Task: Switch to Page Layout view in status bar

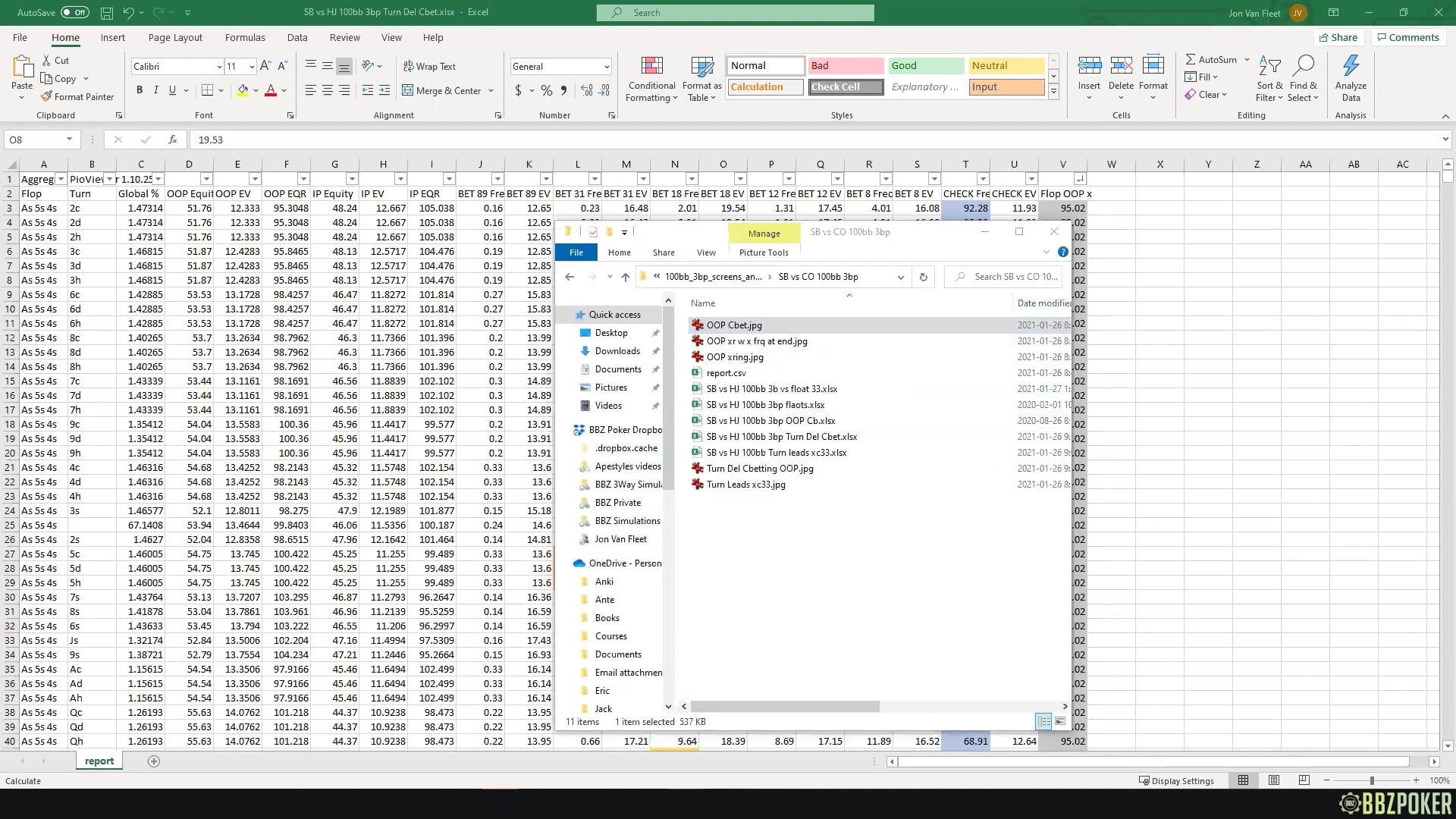Action: pos(1274,780)
